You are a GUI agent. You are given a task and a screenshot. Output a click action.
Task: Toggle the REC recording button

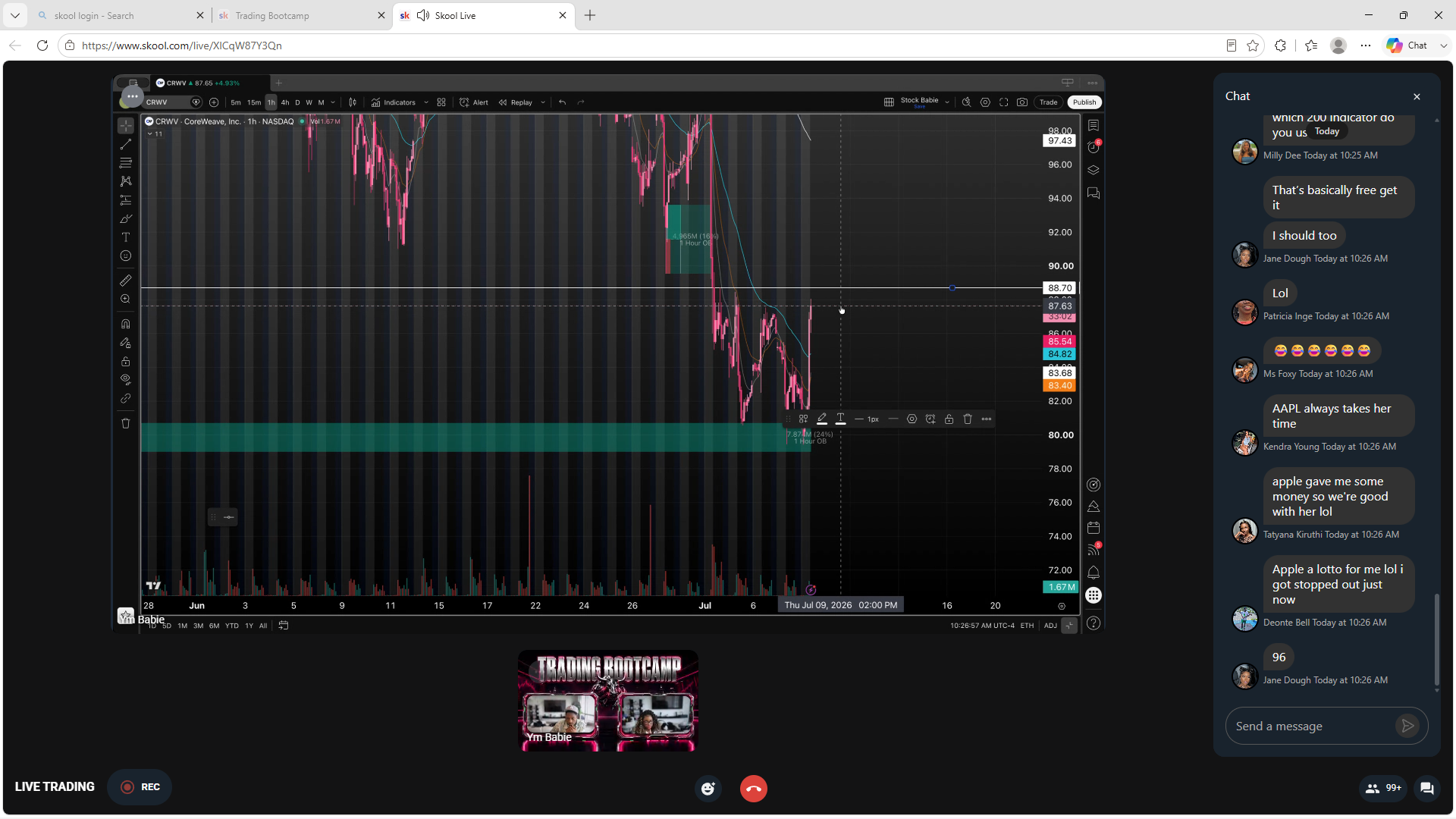click(140, 787)
